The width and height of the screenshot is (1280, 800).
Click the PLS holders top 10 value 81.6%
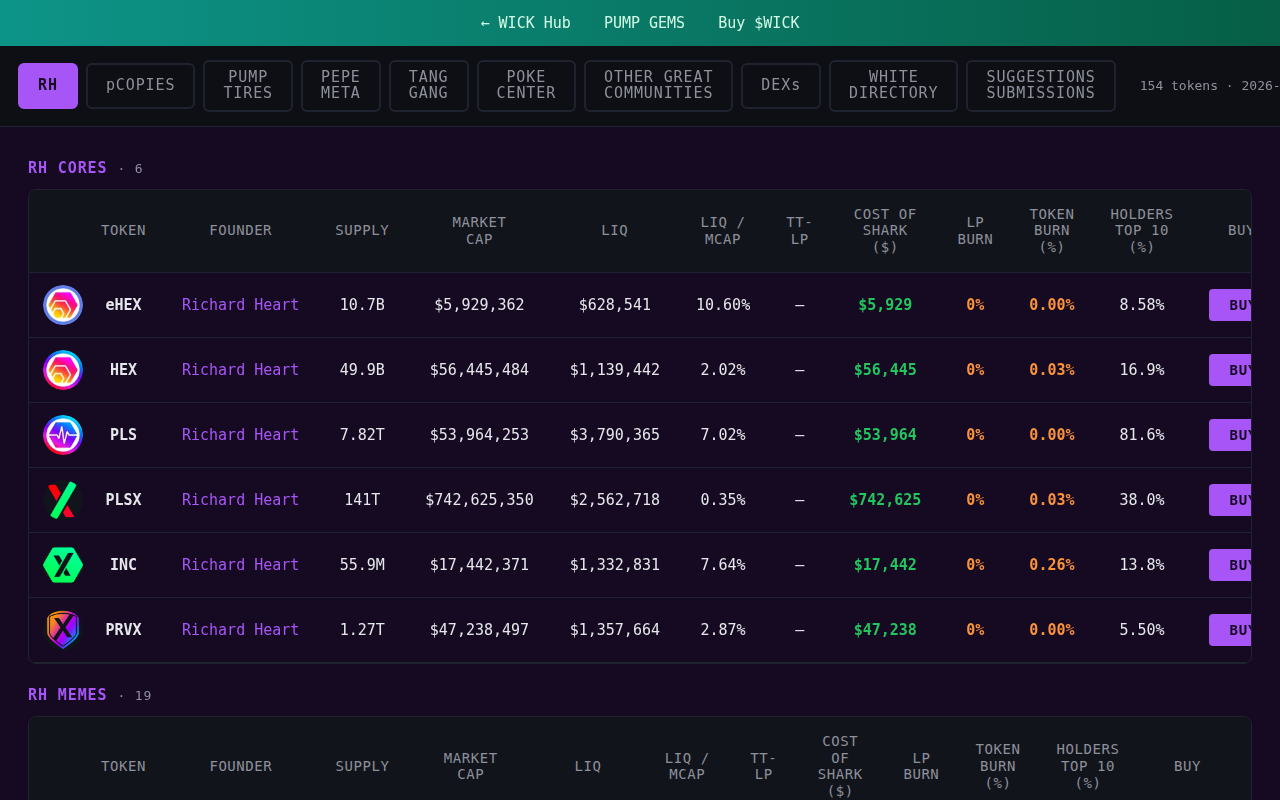tap(1142, 435)
